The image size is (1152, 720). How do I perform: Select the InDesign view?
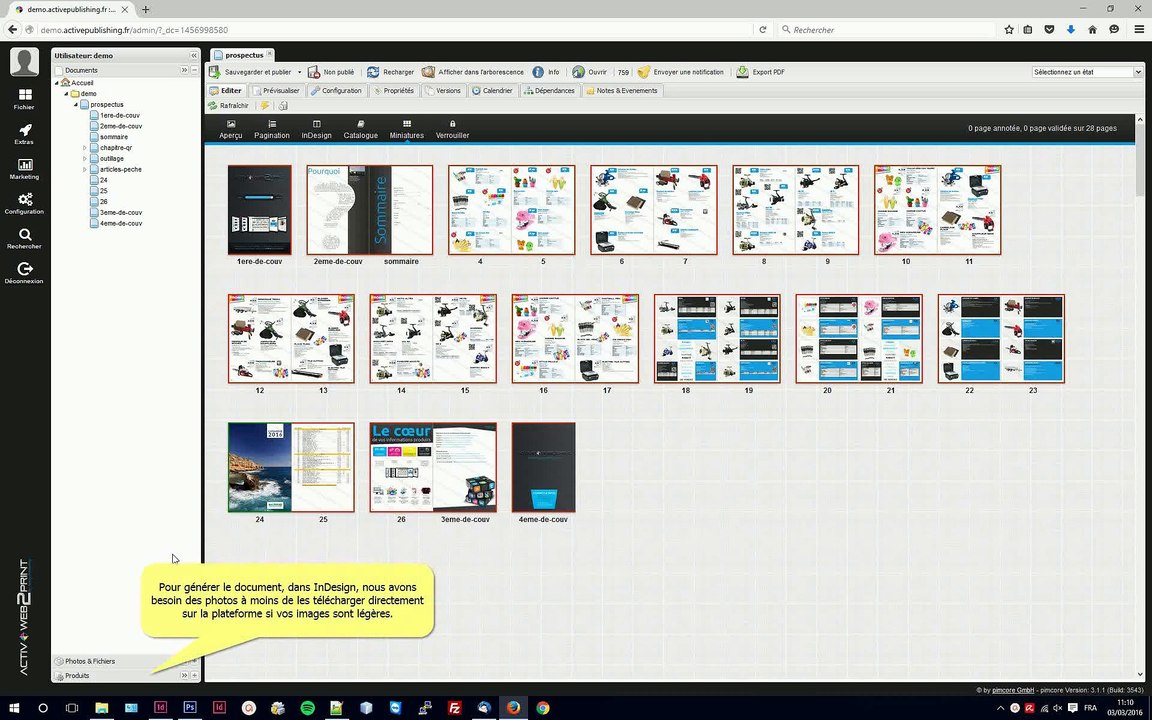coord(317,129)
